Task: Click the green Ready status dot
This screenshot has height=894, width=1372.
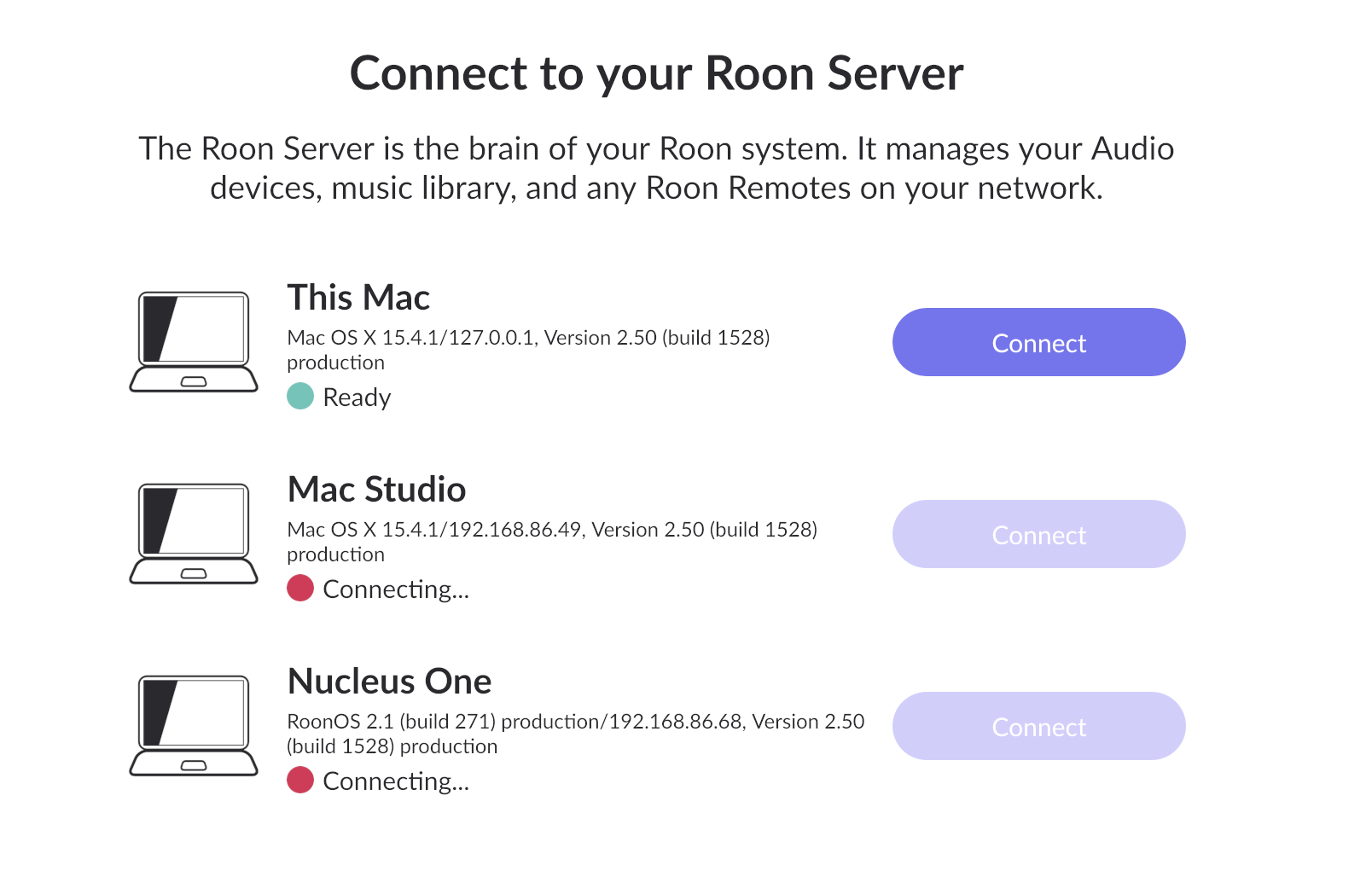Action: tap(300, 396)
